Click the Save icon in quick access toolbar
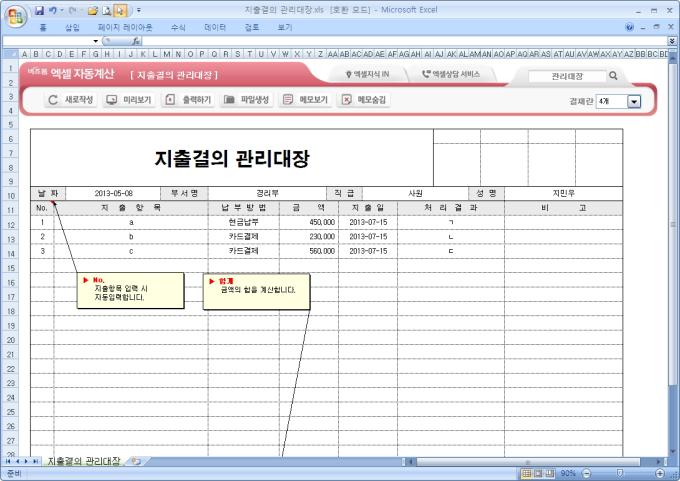680x481 pixels. (x=39, y=10)
